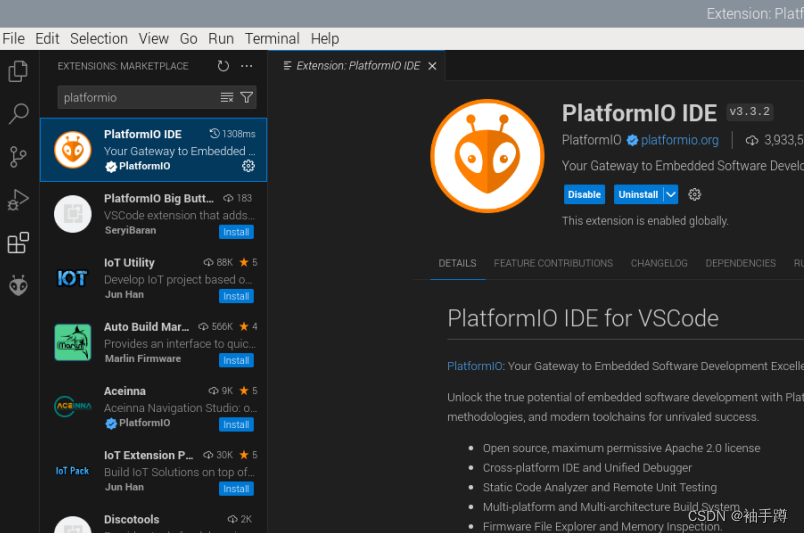The image size is (804, 533).
Task: Select PlatformIO Big Buttons list entry
Action: pyautogui.click(x=153, y=214)
